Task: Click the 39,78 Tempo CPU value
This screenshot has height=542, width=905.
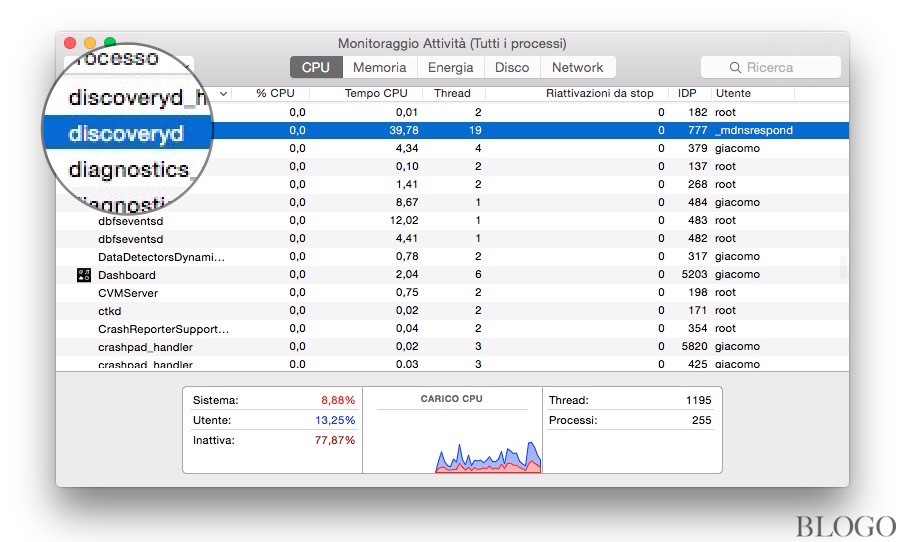Action: 403,130
